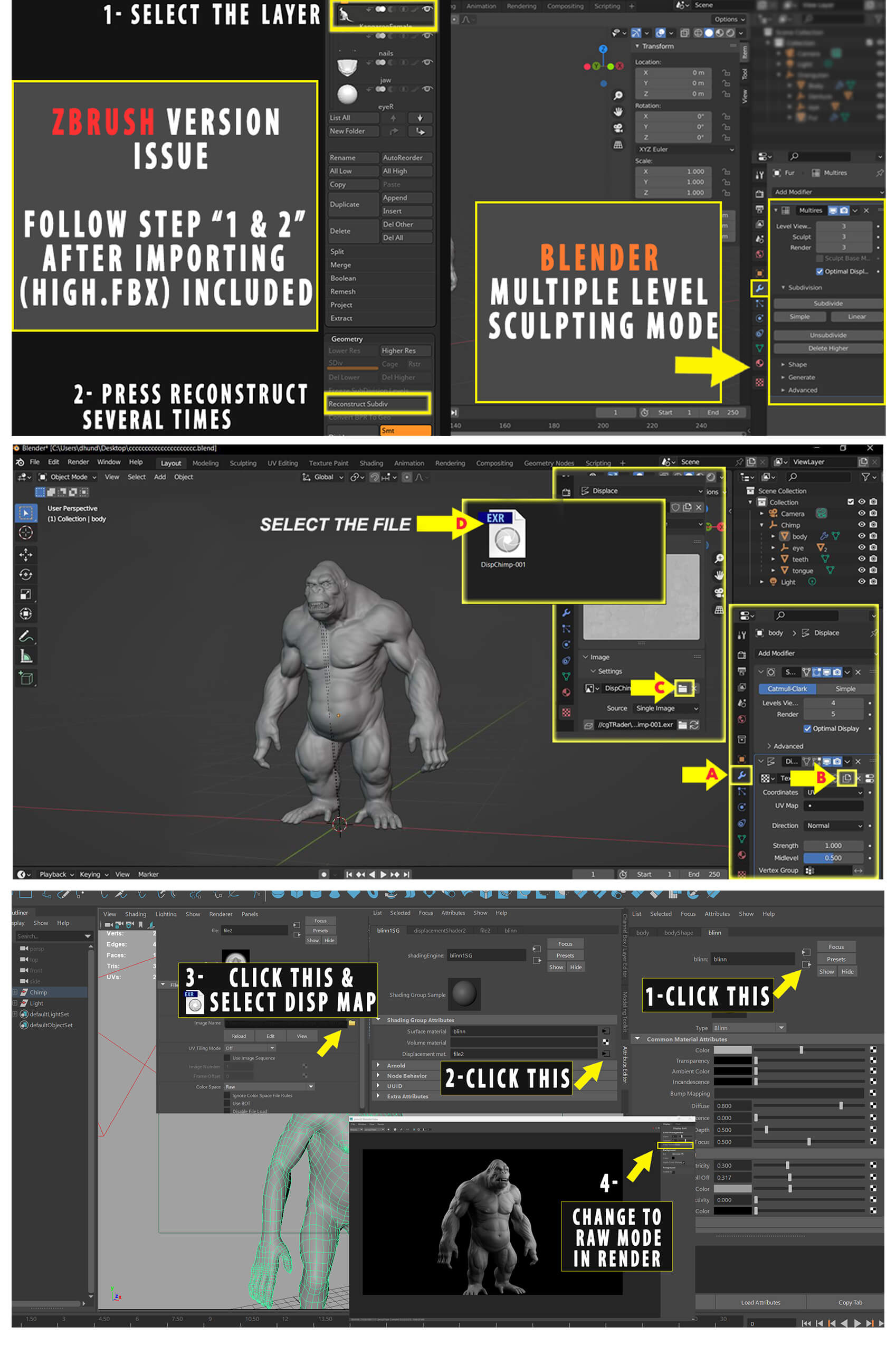Screen dimensions: 896x1364
Task: Select the Scale tool in Blender toolbar
Action: 26,594
